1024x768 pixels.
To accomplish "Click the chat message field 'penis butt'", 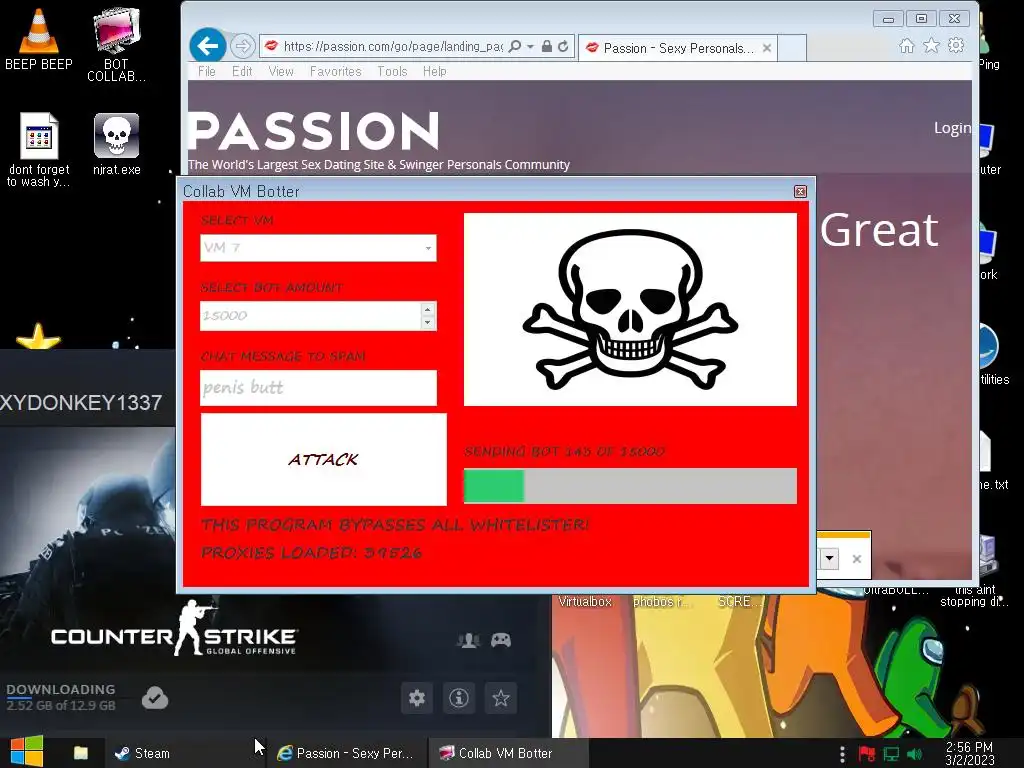I will tap(318, 388).
